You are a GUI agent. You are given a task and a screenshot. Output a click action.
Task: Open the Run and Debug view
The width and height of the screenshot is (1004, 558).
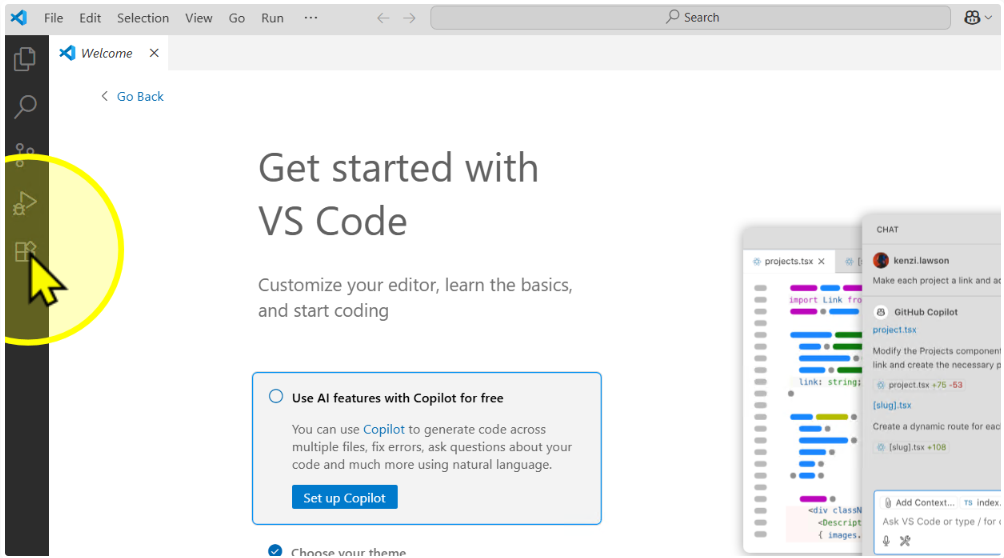(25, 204)
